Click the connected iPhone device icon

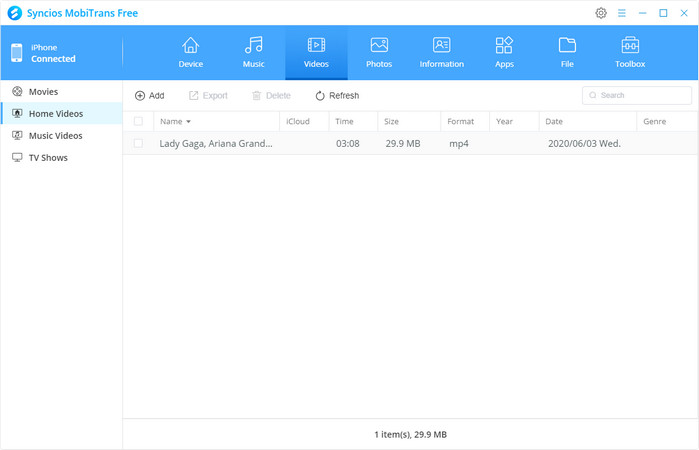pyautogui.click(x=16, y=53)
